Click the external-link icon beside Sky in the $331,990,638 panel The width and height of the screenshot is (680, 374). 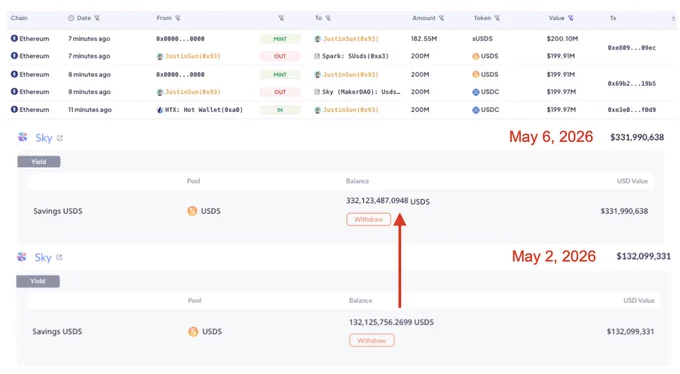60,138
